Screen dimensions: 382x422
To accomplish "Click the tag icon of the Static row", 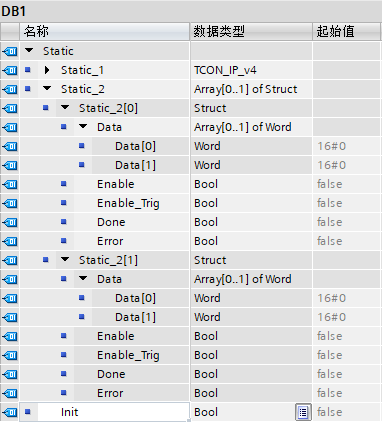I will click(10, 51).
